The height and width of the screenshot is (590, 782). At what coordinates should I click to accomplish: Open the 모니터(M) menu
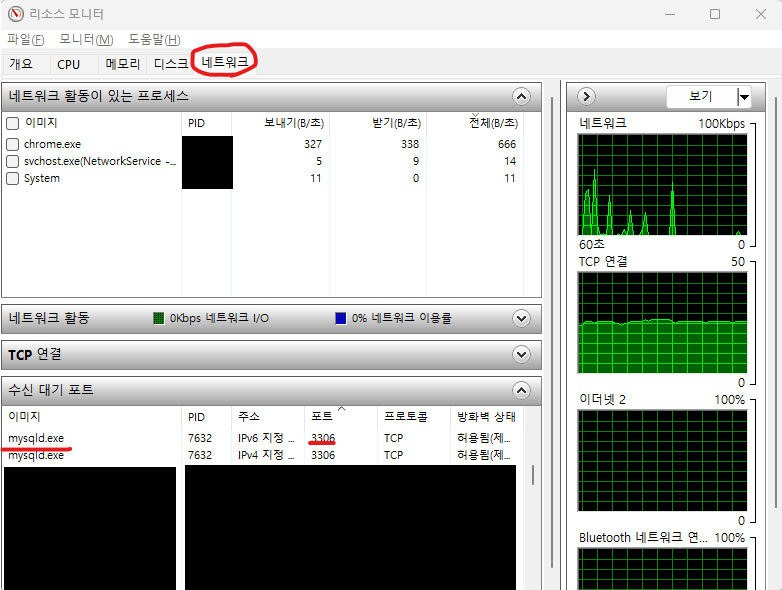click(x=86, y=39)
